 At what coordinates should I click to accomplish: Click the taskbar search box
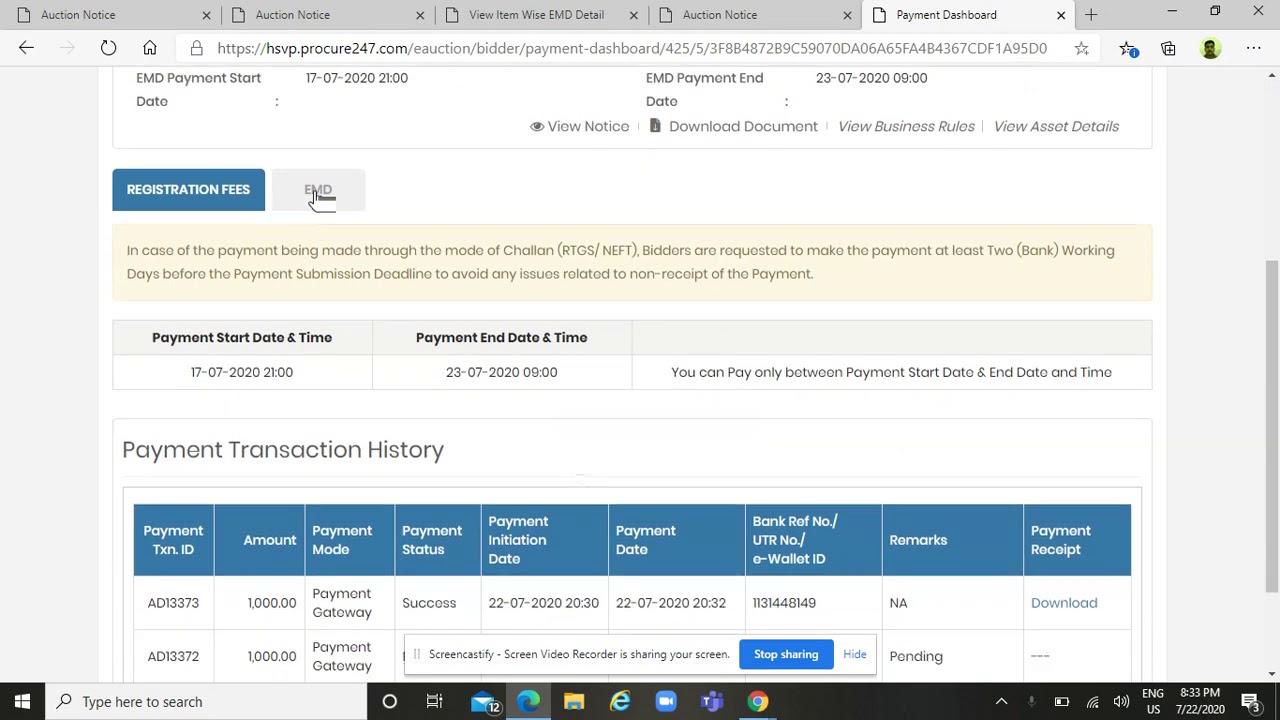[206, 702]
